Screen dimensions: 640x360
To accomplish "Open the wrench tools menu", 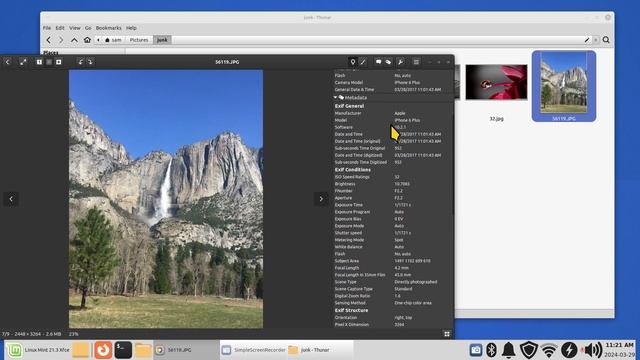I will tap(400, 62).
